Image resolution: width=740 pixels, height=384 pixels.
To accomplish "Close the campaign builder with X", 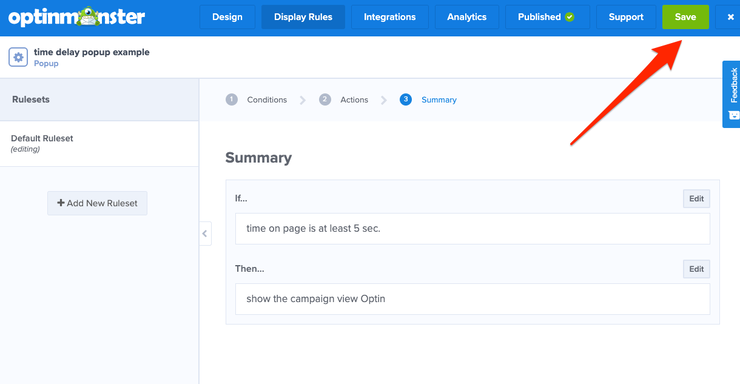I will click(x=730, y=17).
